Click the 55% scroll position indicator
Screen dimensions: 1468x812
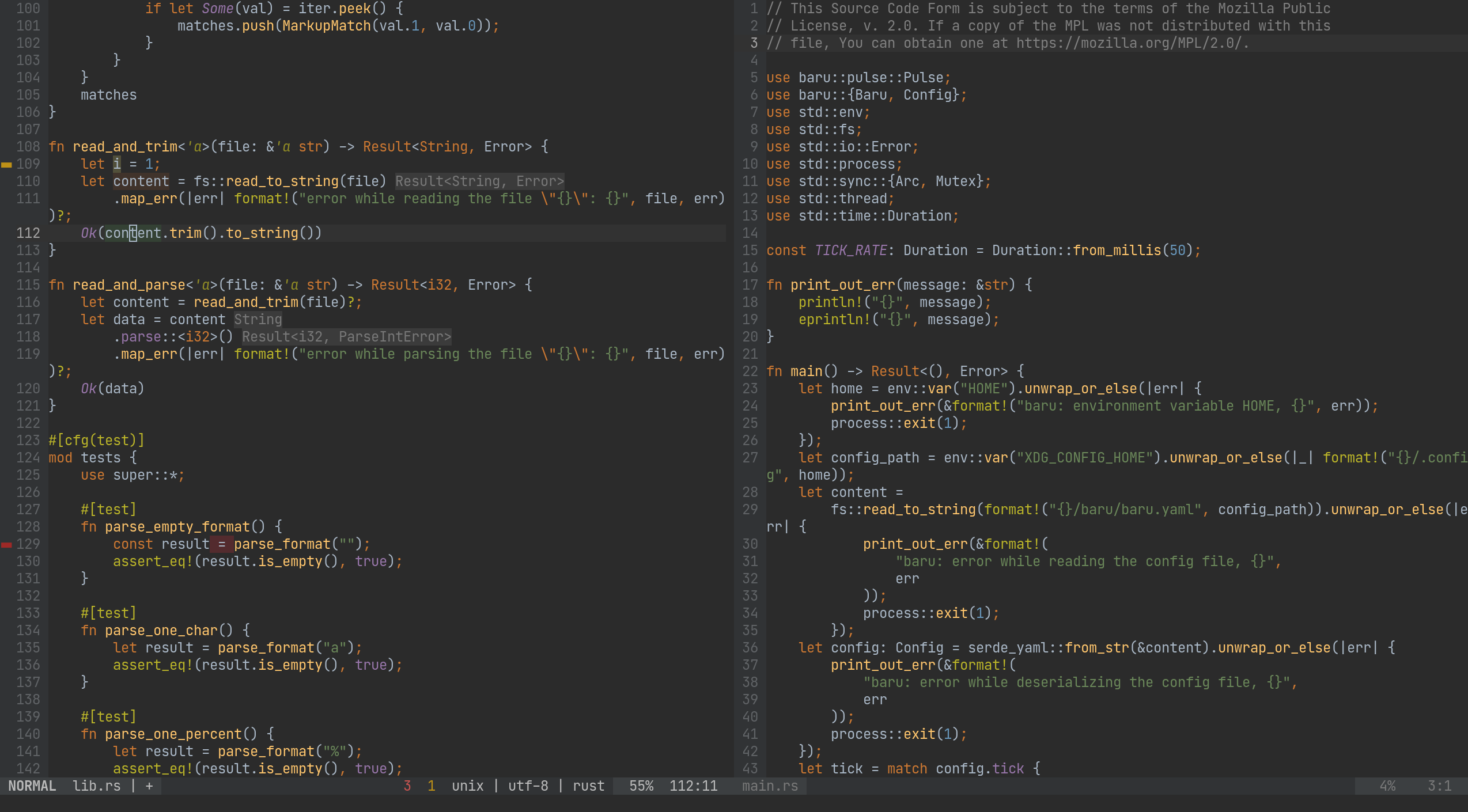tap(641, 786)
